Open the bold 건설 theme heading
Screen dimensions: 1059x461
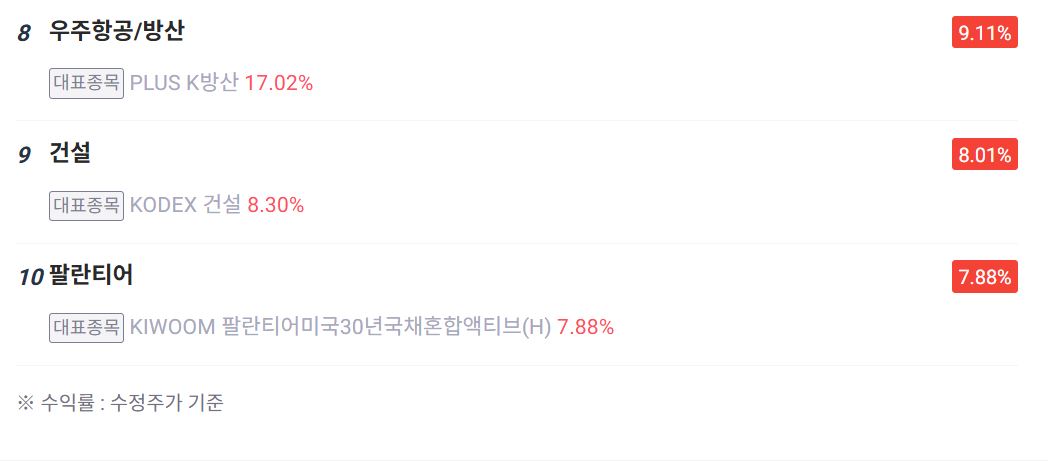click(70, 154)
